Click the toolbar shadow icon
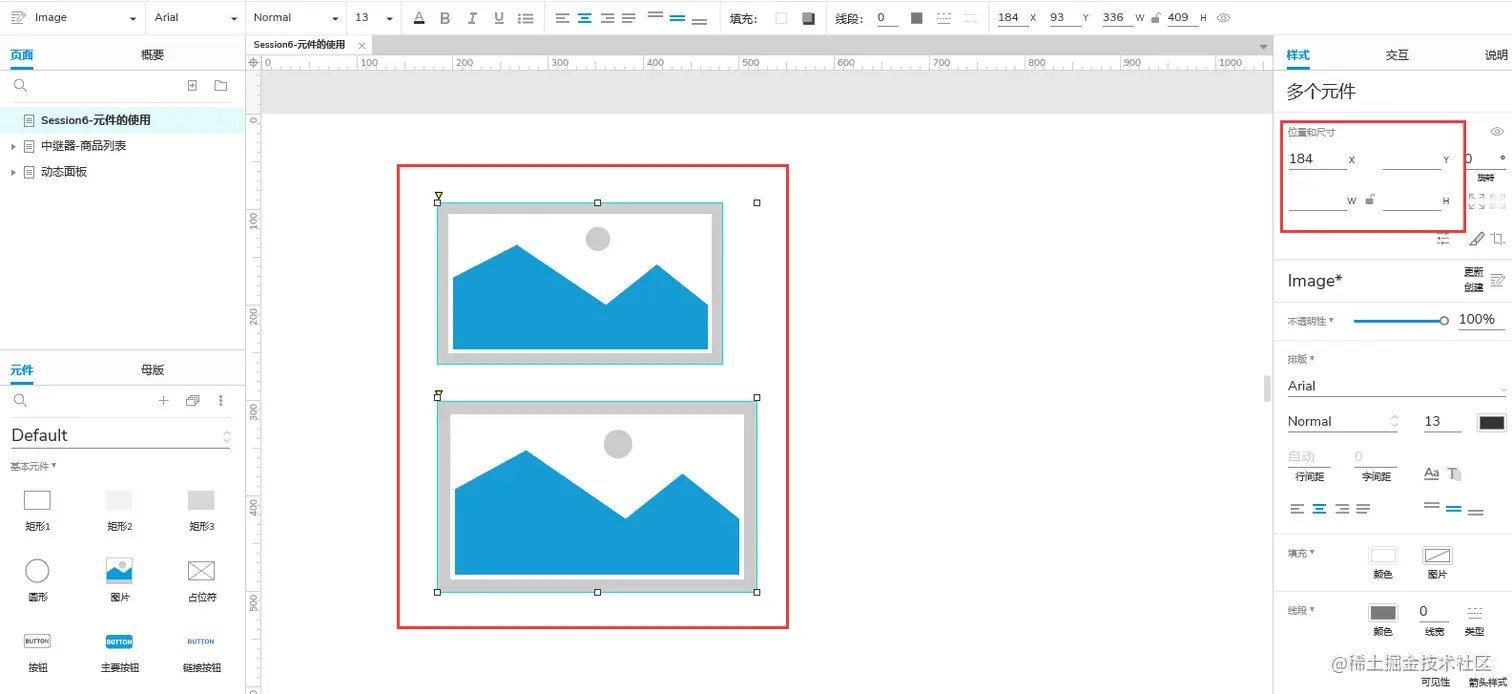The width and height of the screenshot is (1512, 694). click(x=808, y=18)
